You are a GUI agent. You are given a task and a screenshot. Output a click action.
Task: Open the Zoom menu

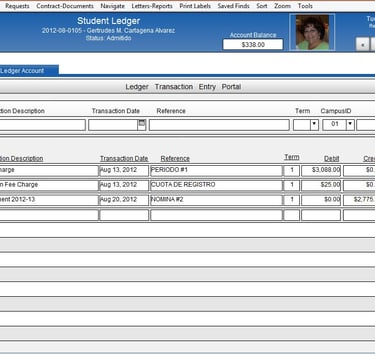point(282,6)
